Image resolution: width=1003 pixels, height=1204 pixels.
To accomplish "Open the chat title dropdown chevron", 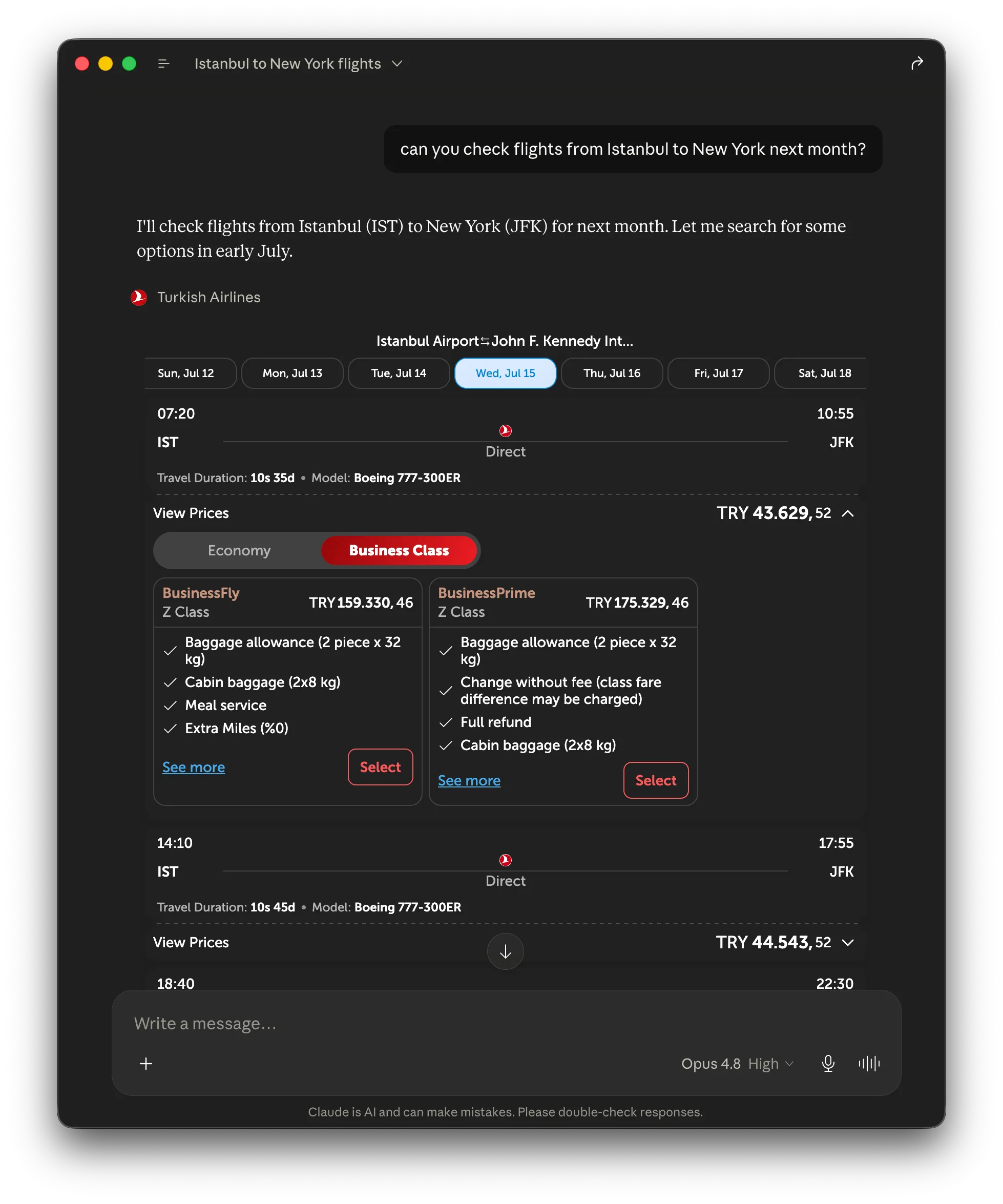I will tap(396, 64).
